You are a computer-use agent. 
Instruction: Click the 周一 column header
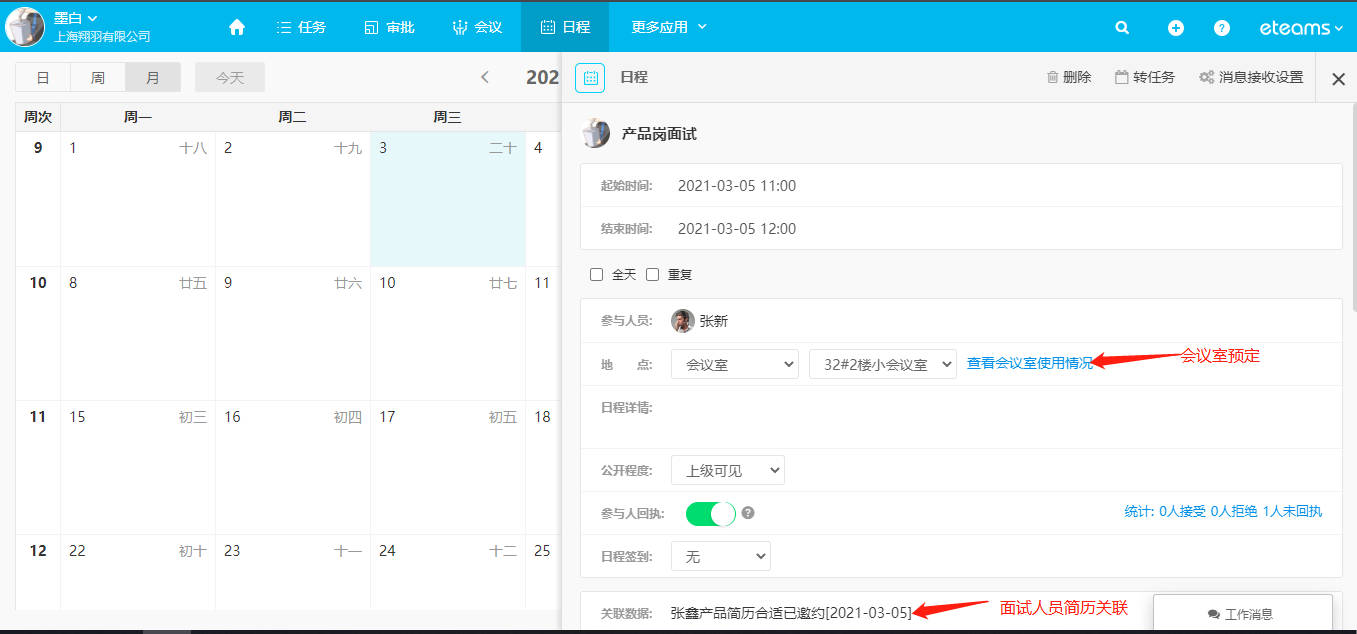tap(138, 117)
